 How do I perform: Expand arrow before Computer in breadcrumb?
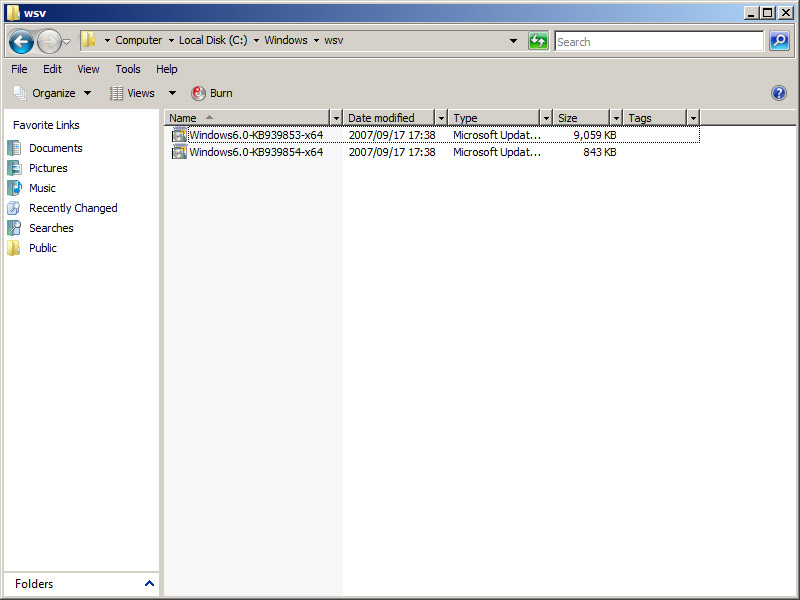107,40
